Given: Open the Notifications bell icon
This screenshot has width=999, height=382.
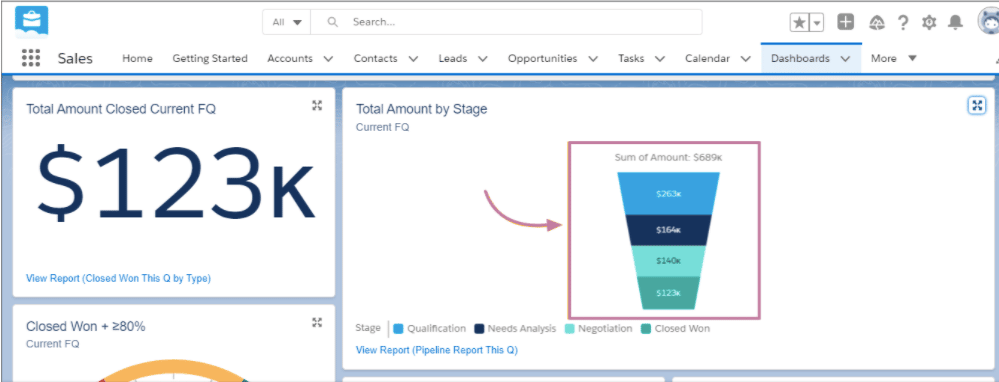Looking at the screenshot, I should (x=955, y=22).
